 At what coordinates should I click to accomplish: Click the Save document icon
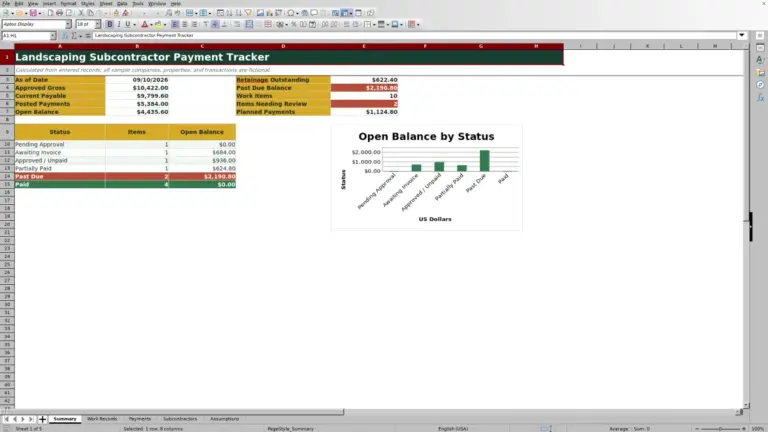[x=33, y=13]
